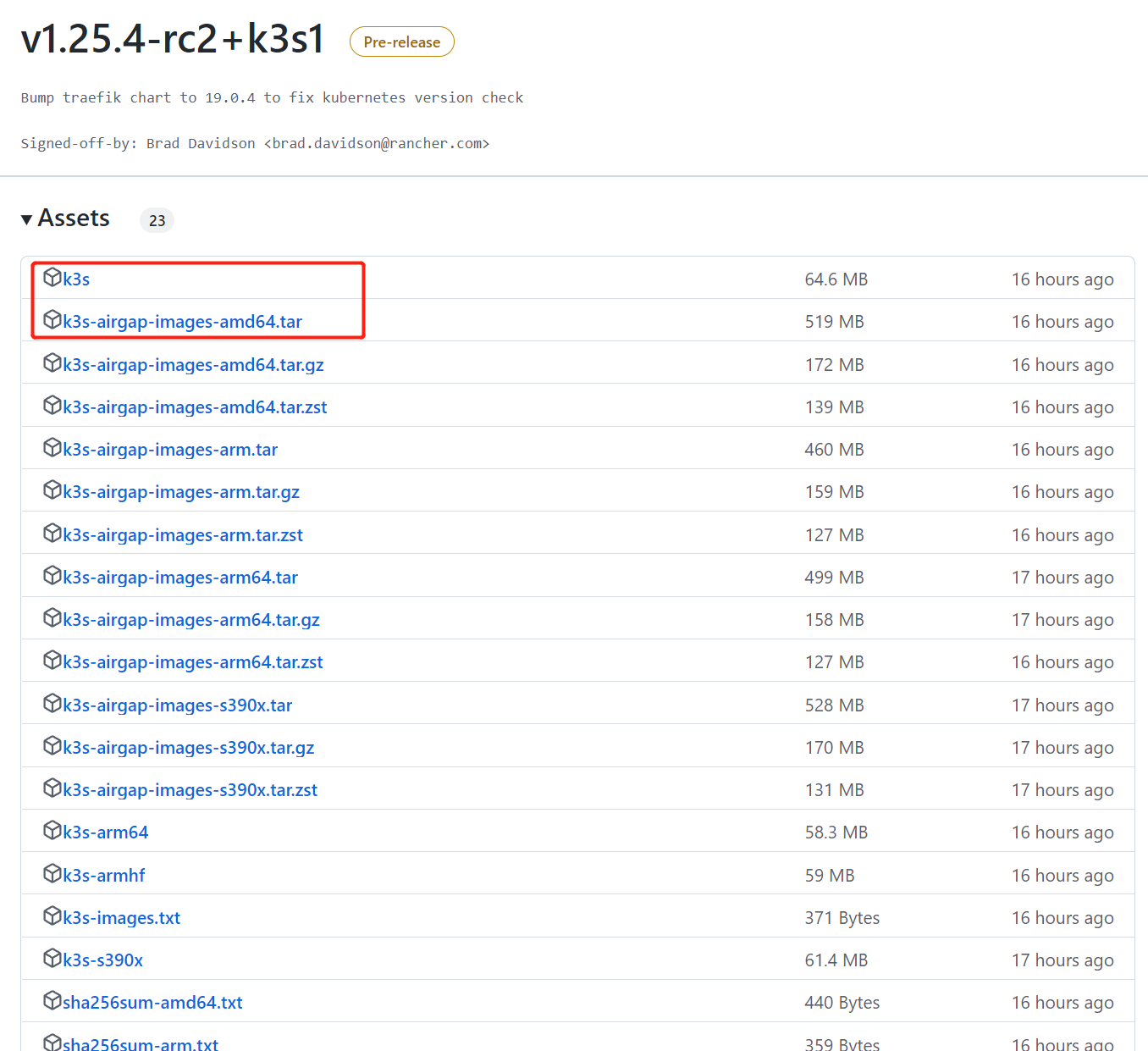This screenshot has width=1148, height=1051.
Task: Click package icon for k3s-airgap-images-s390x.tar.zst
Action: point(52,788)
